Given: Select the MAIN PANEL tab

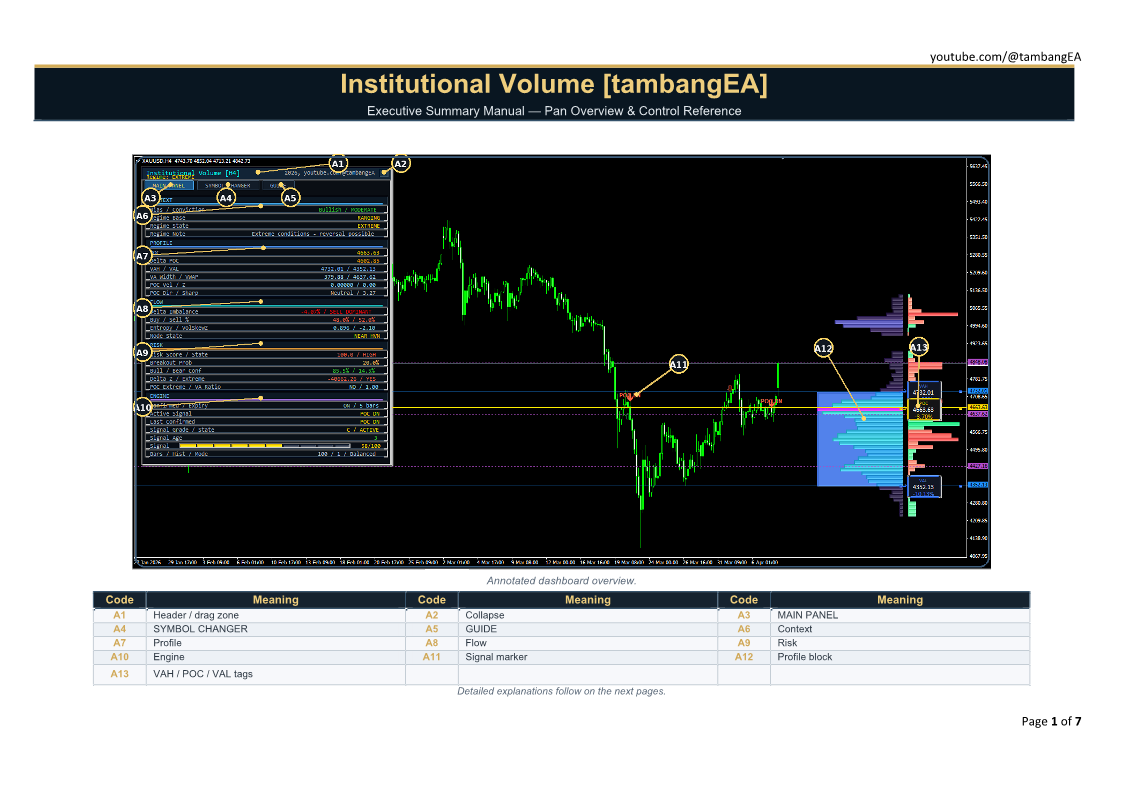Looking at the screenshot, I should [x=168, y=185].
